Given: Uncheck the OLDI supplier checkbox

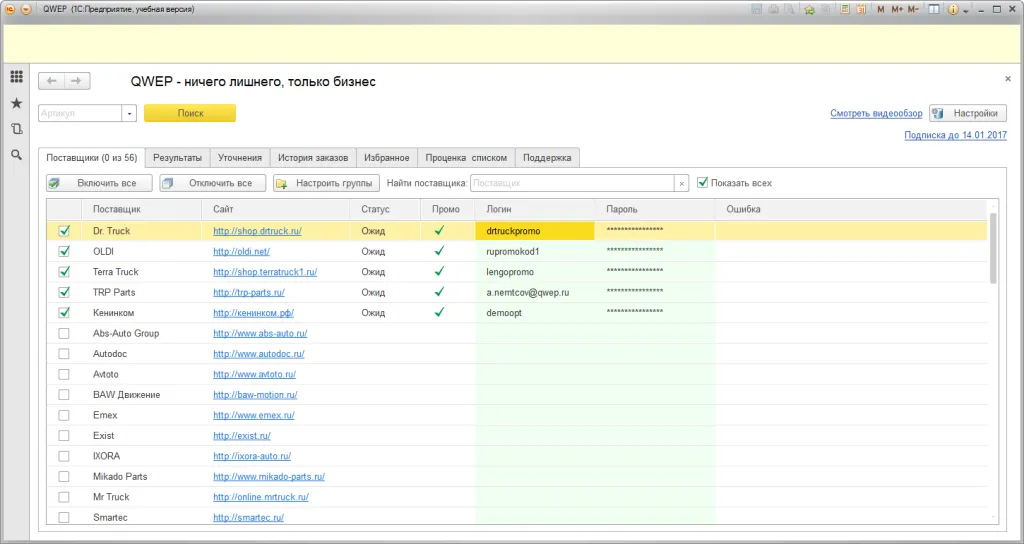Looking at the screenshot, I should pos(64,251).
